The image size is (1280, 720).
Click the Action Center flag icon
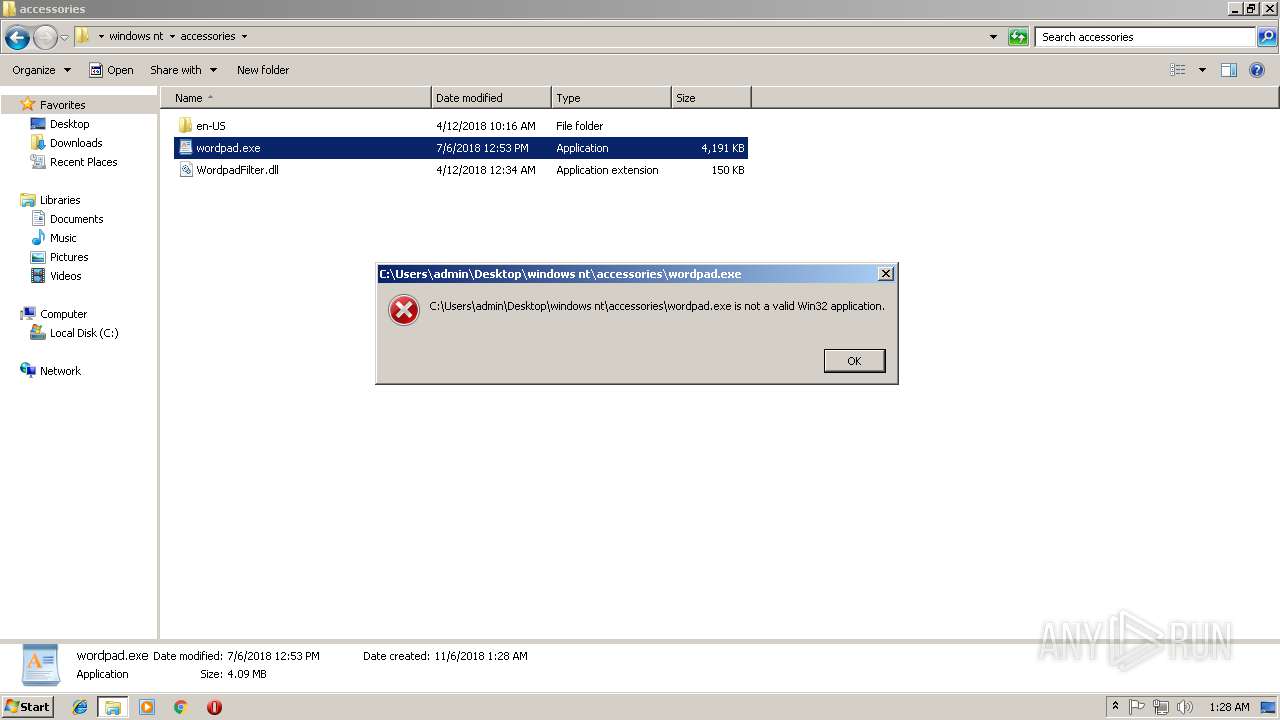[x=1137, y=707]
